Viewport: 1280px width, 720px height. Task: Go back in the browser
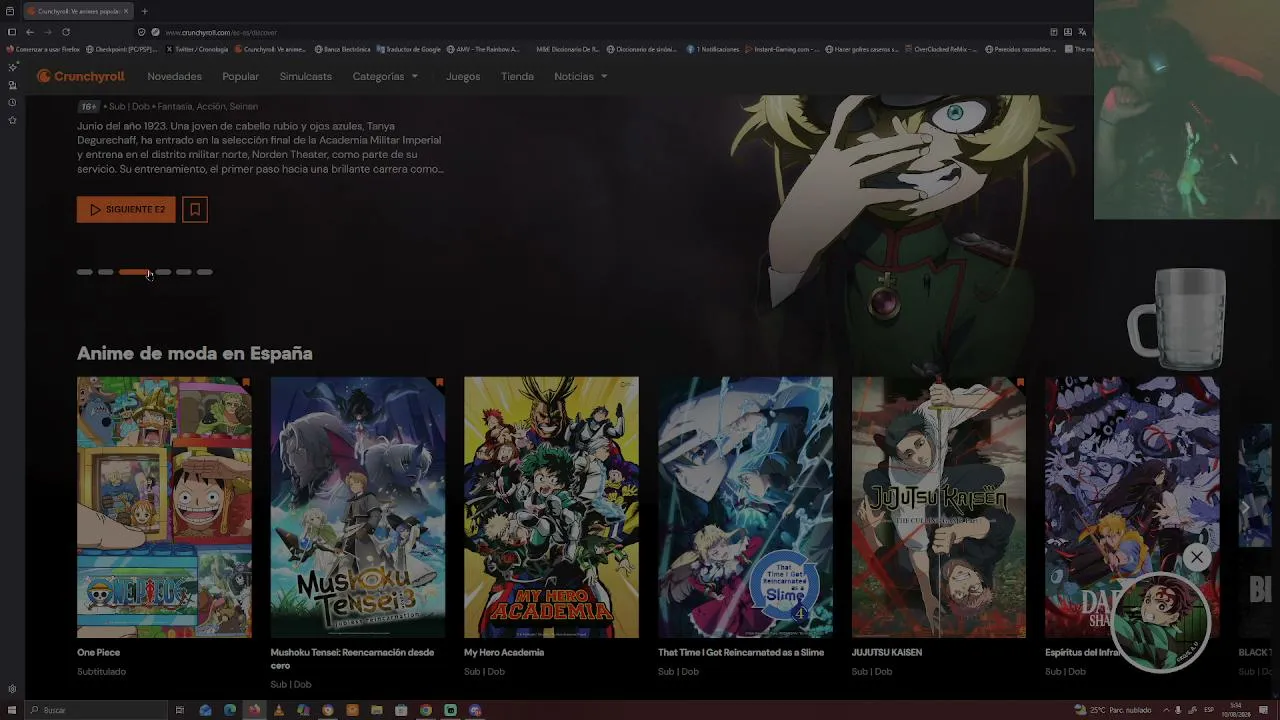tap(29, 32)
